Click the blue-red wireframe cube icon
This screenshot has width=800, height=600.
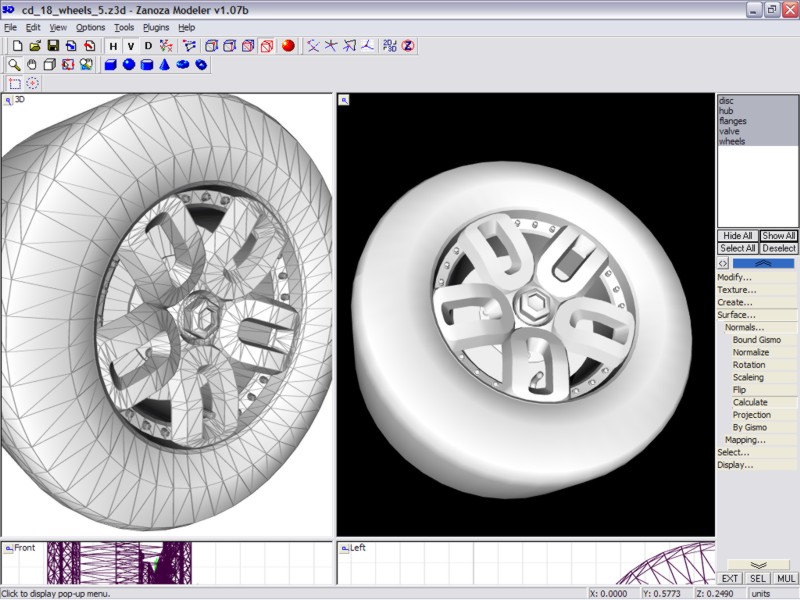coord(248,46)
